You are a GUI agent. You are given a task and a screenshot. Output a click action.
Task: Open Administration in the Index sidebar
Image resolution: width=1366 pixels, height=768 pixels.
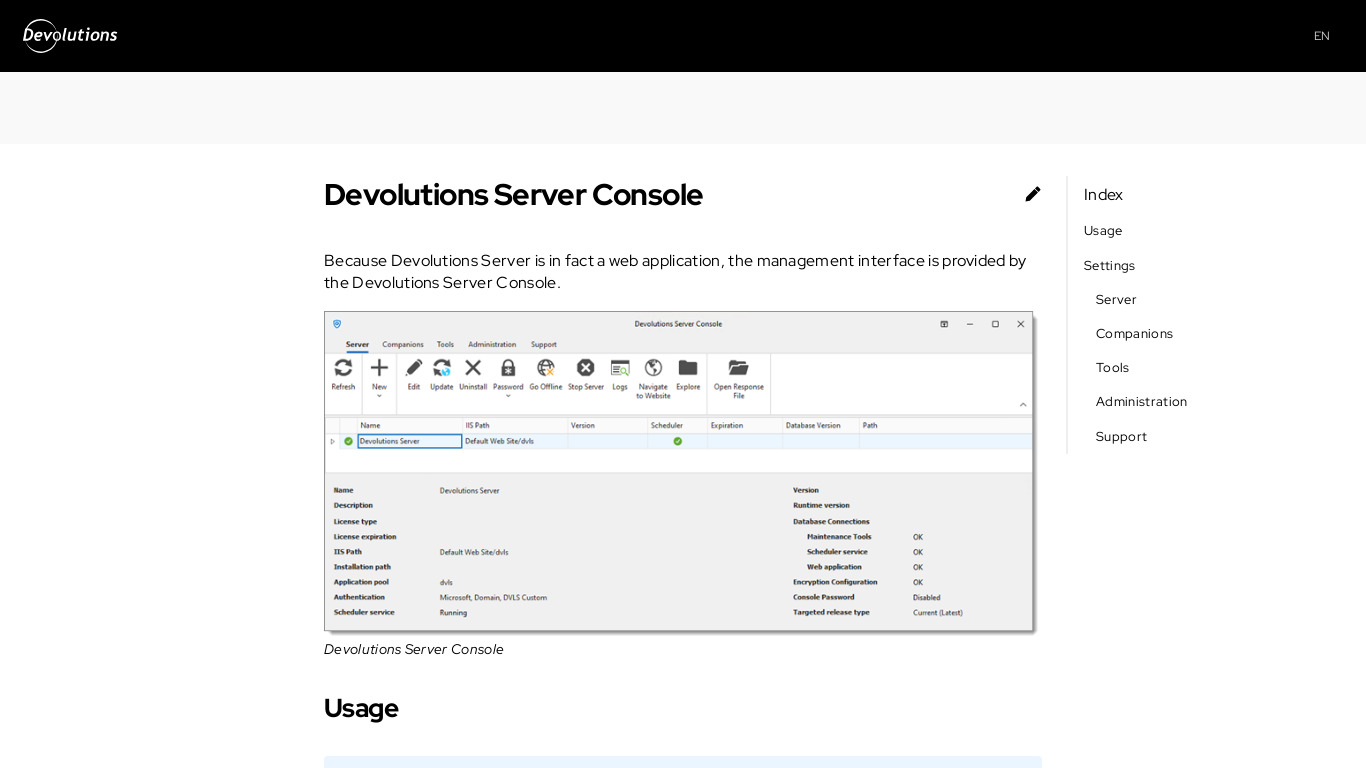pyautogui.click(x=1141, y=402)
